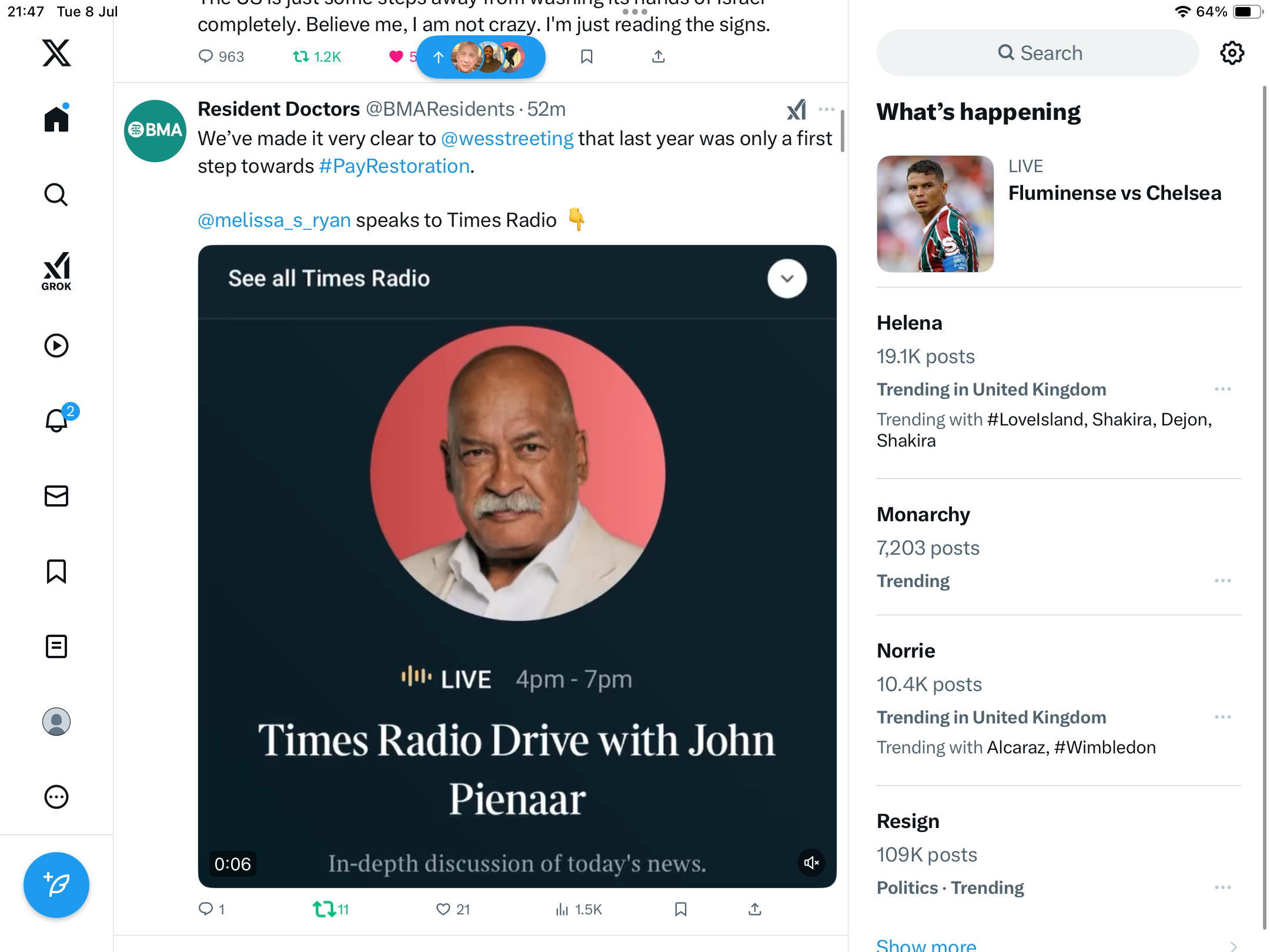Open Fluminense vs Chelsea live thumbnail
Screen dimensions: 1270x952
click(x=935, y=214)
